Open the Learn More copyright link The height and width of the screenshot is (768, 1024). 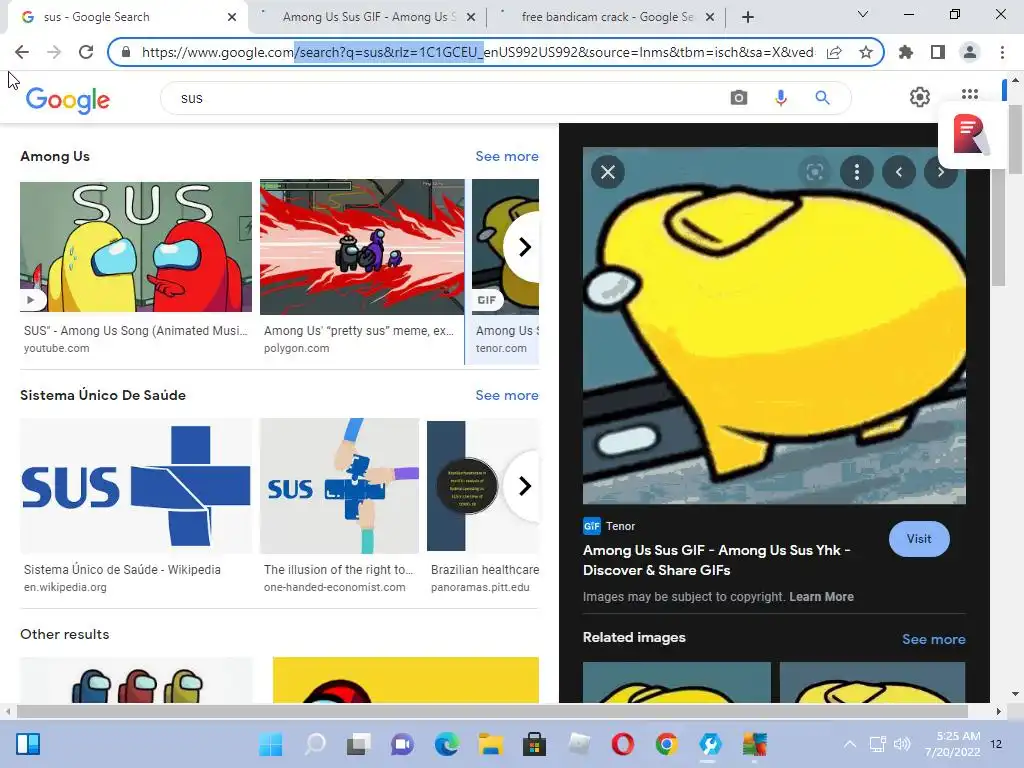point(821,597)
